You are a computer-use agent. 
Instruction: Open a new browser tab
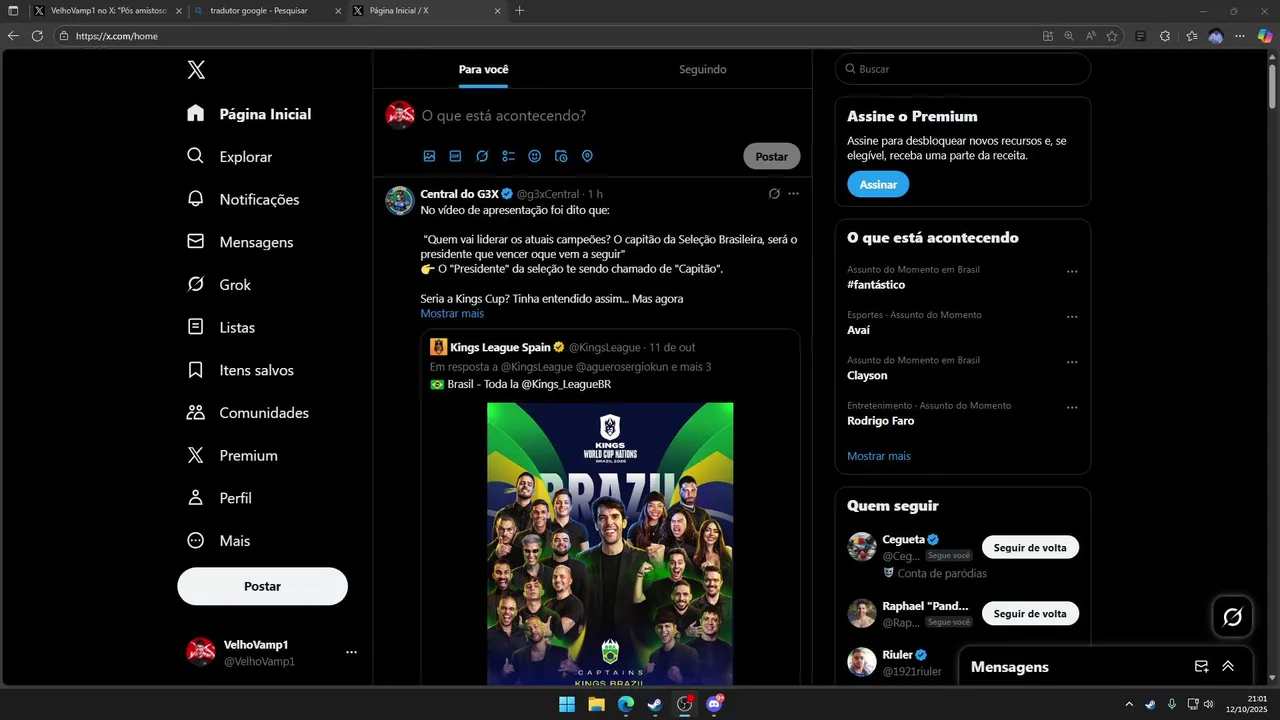coord(519,10)
